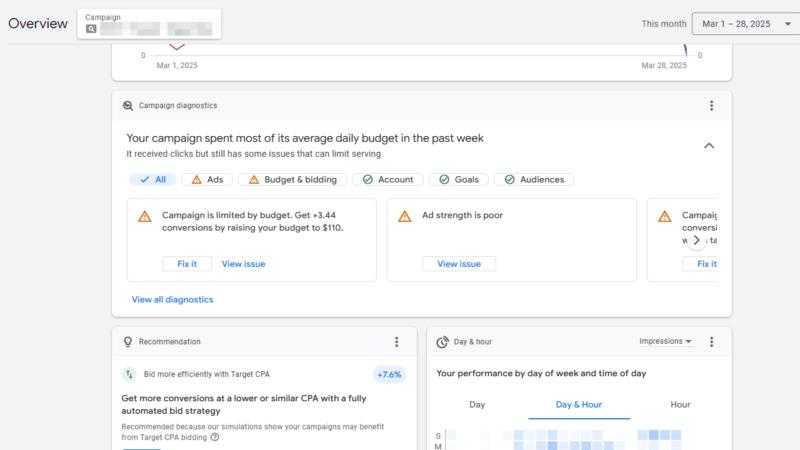Open Recommendation card three-dot menu
800x450 pixels.
396,342
